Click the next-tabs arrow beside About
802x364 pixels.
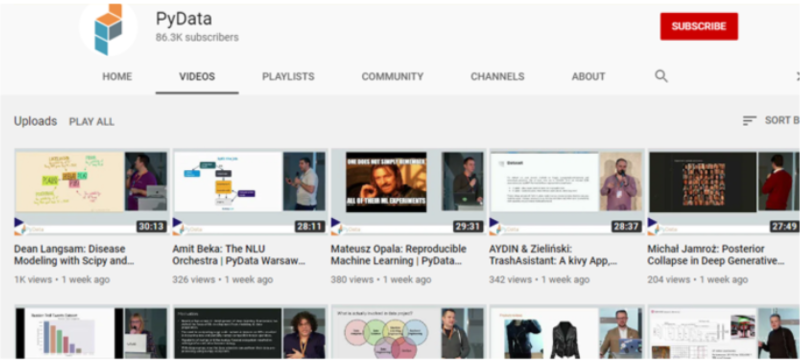click(x=798, y=77)
